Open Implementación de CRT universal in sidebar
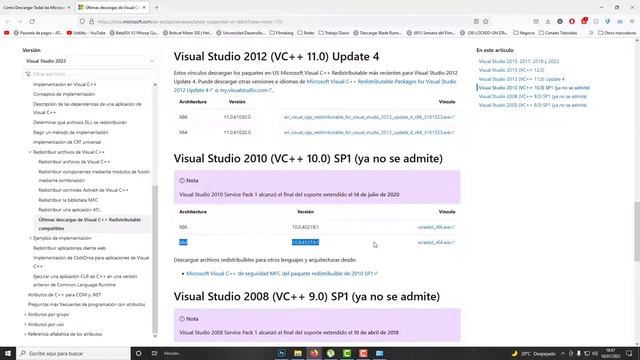640x360 pixels. tap(67, 142)
